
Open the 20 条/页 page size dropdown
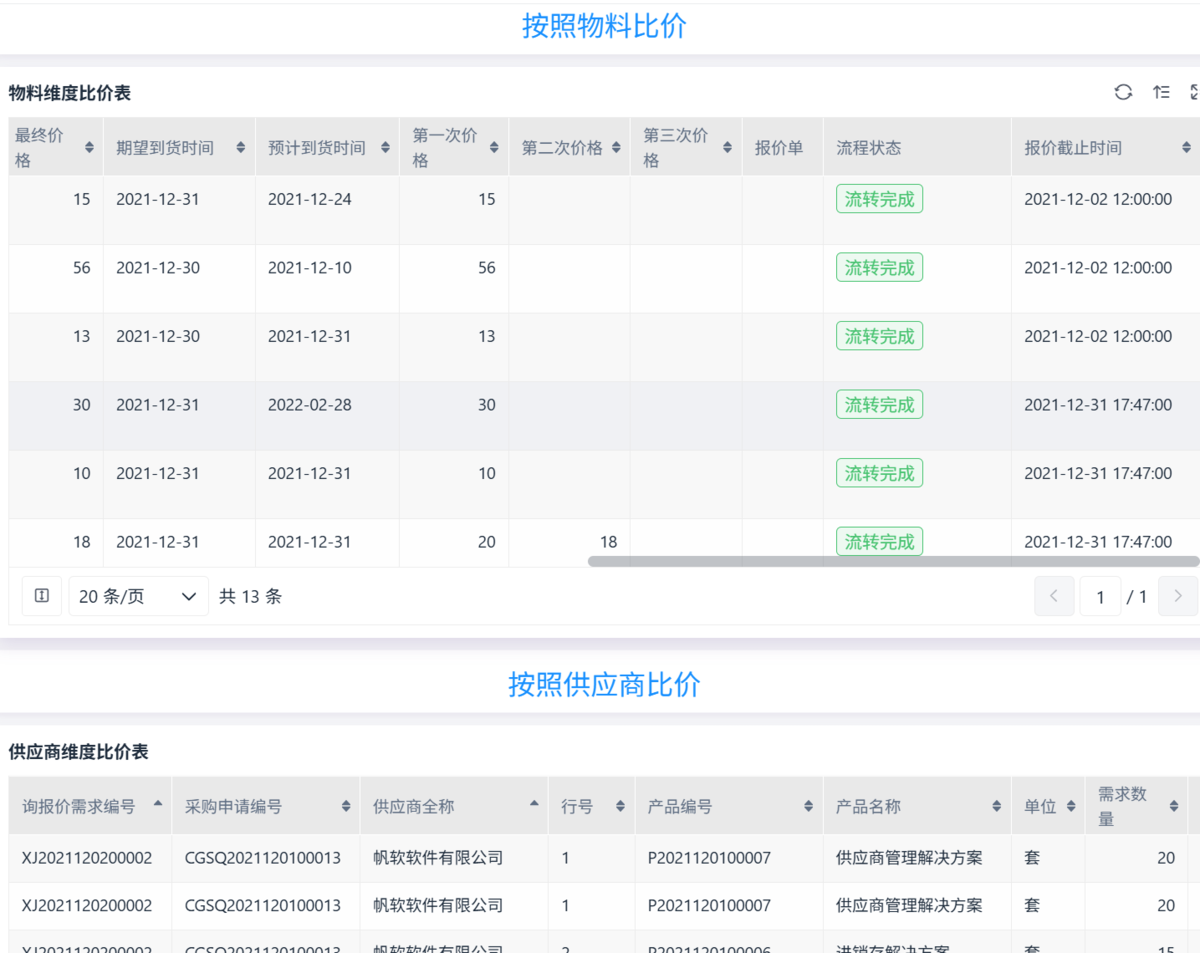138,596
